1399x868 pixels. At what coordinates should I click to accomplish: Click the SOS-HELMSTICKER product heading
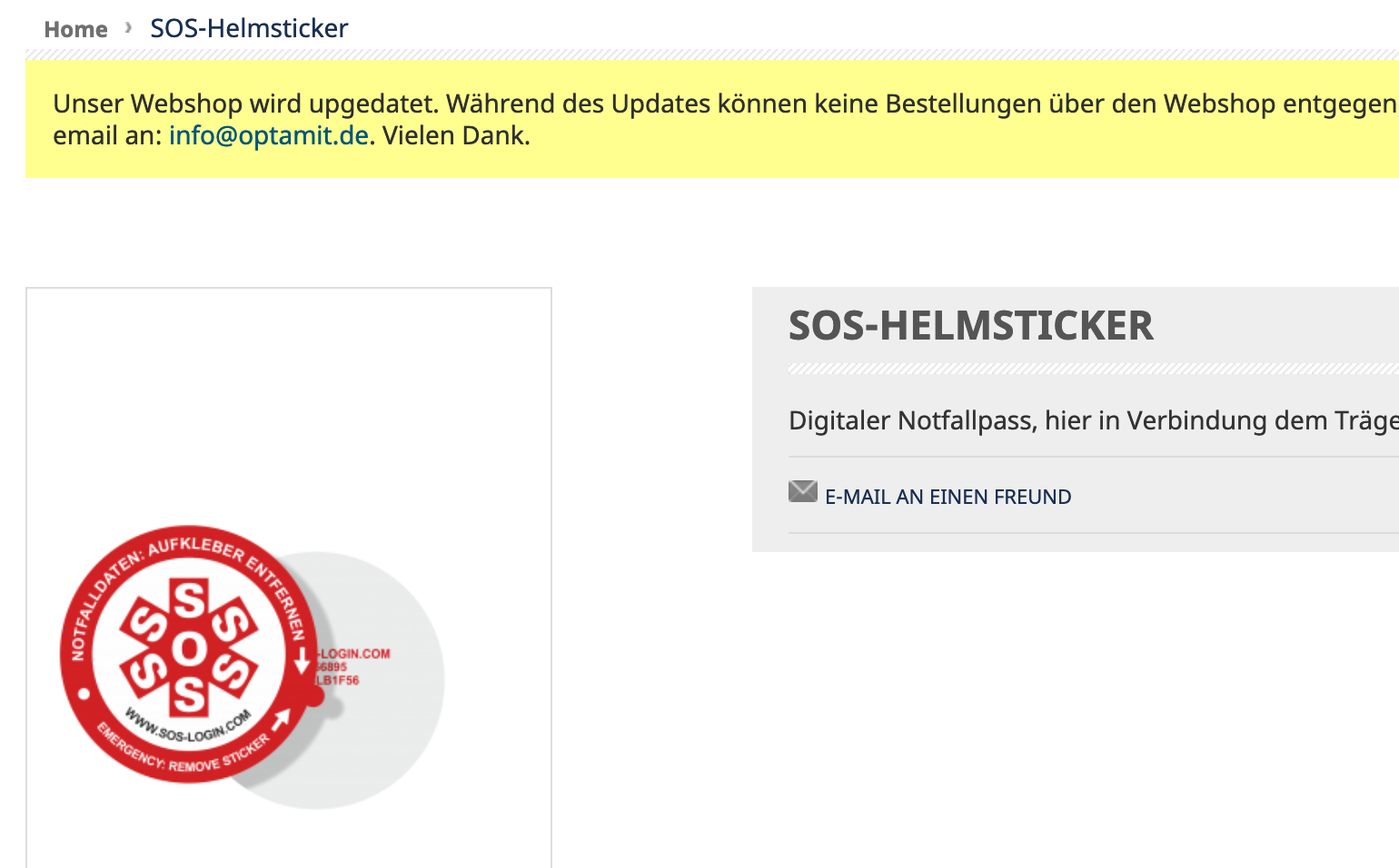(x=970, y=325)
